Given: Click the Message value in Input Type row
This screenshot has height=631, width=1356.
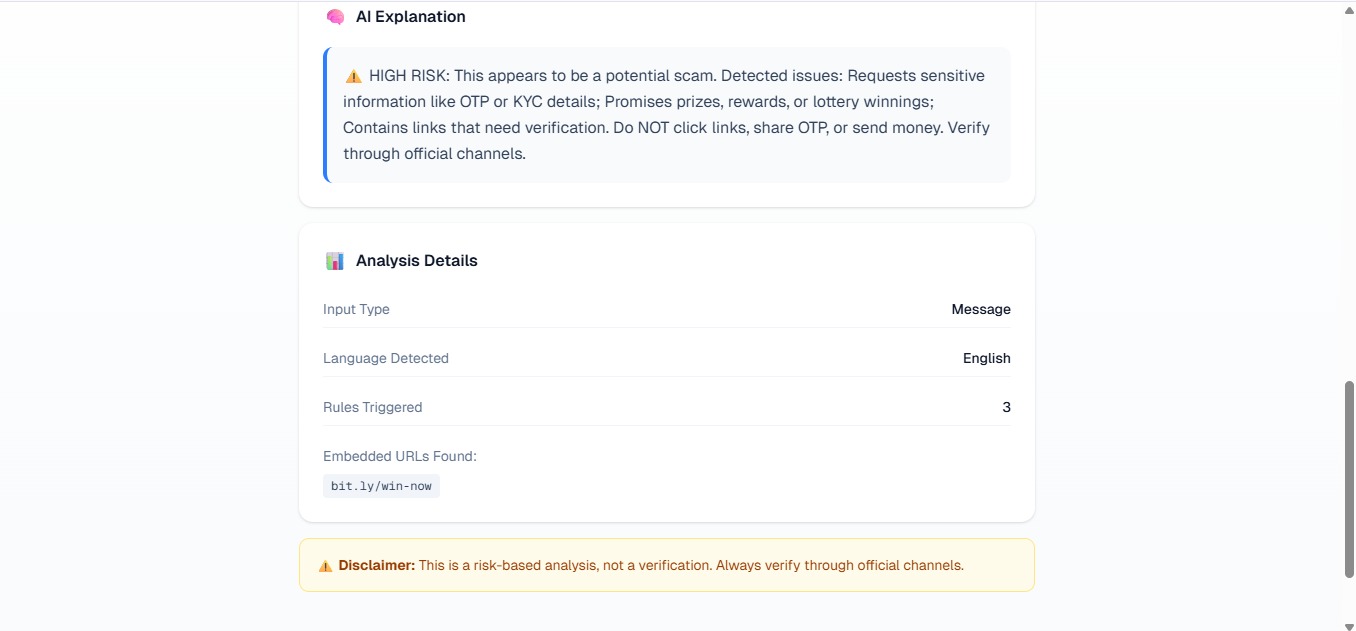Looking at the screenshot, I should tap(981, 309).
